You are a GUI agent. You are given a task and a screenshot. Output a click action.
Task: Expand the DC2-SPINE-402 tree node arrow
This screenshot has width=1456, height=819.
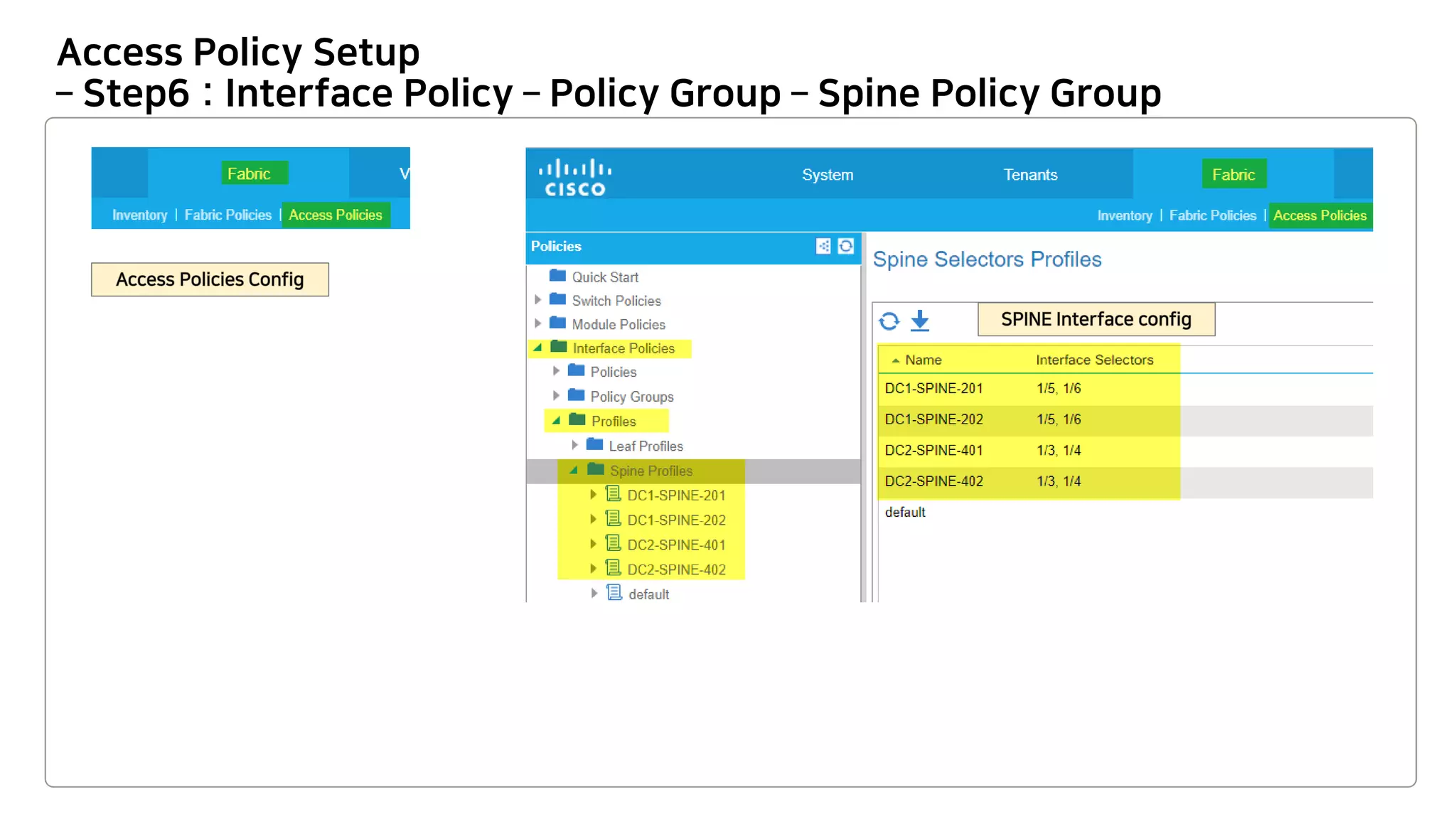pos(593,569)
